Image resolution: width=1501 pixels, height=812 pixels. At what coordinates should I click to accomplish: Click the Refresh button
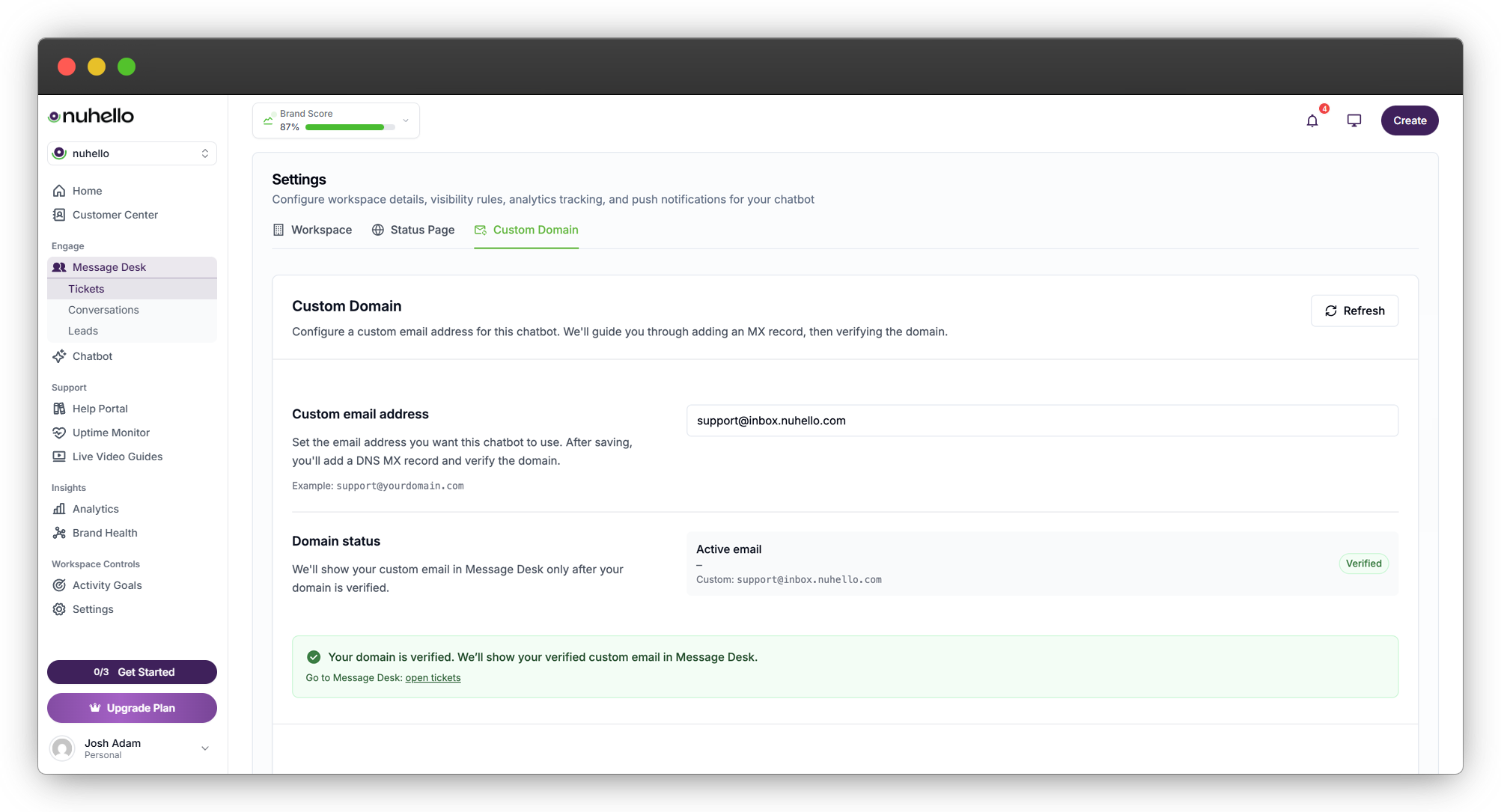[1354, 311]
